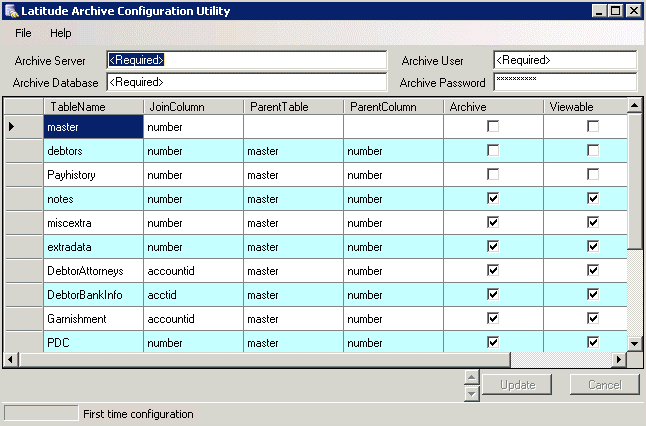Uncheck Archive for the miscextra row
646x426 pixels.
[493, 222]
